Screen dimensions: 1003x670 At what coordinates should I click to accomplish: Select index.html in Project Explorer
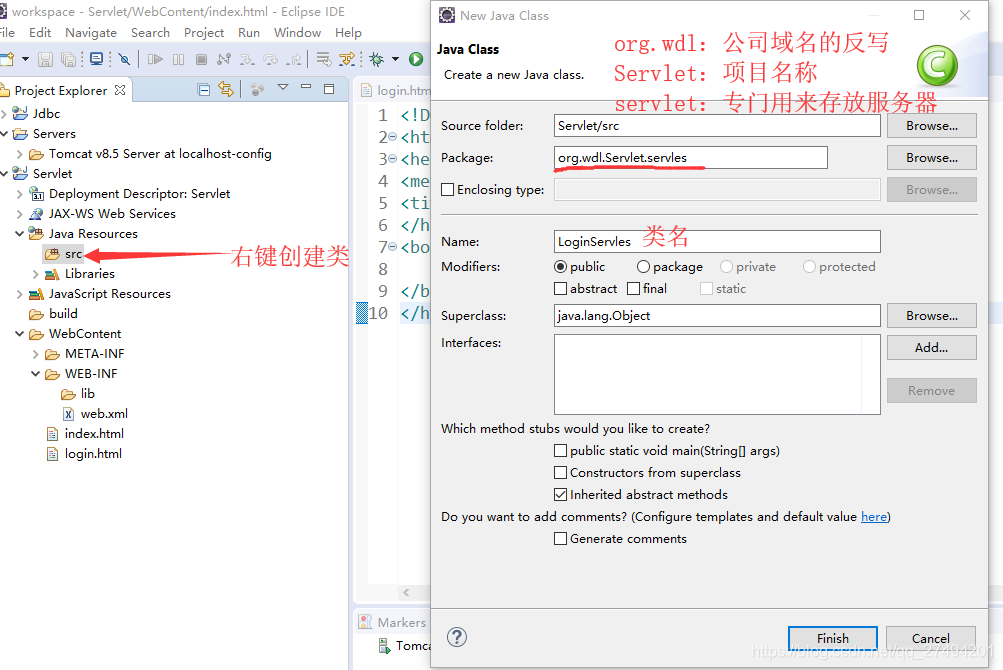(x=86, y=434)
